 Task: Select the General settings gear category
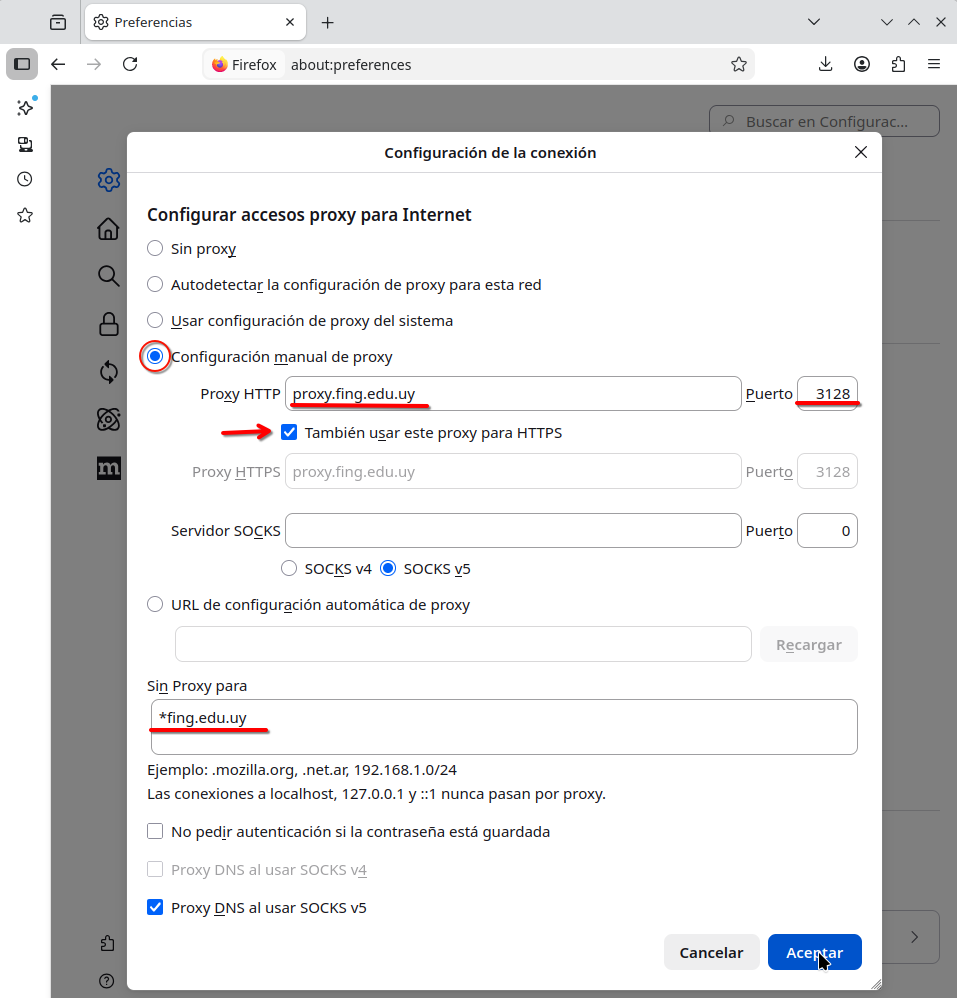point(109,180)
